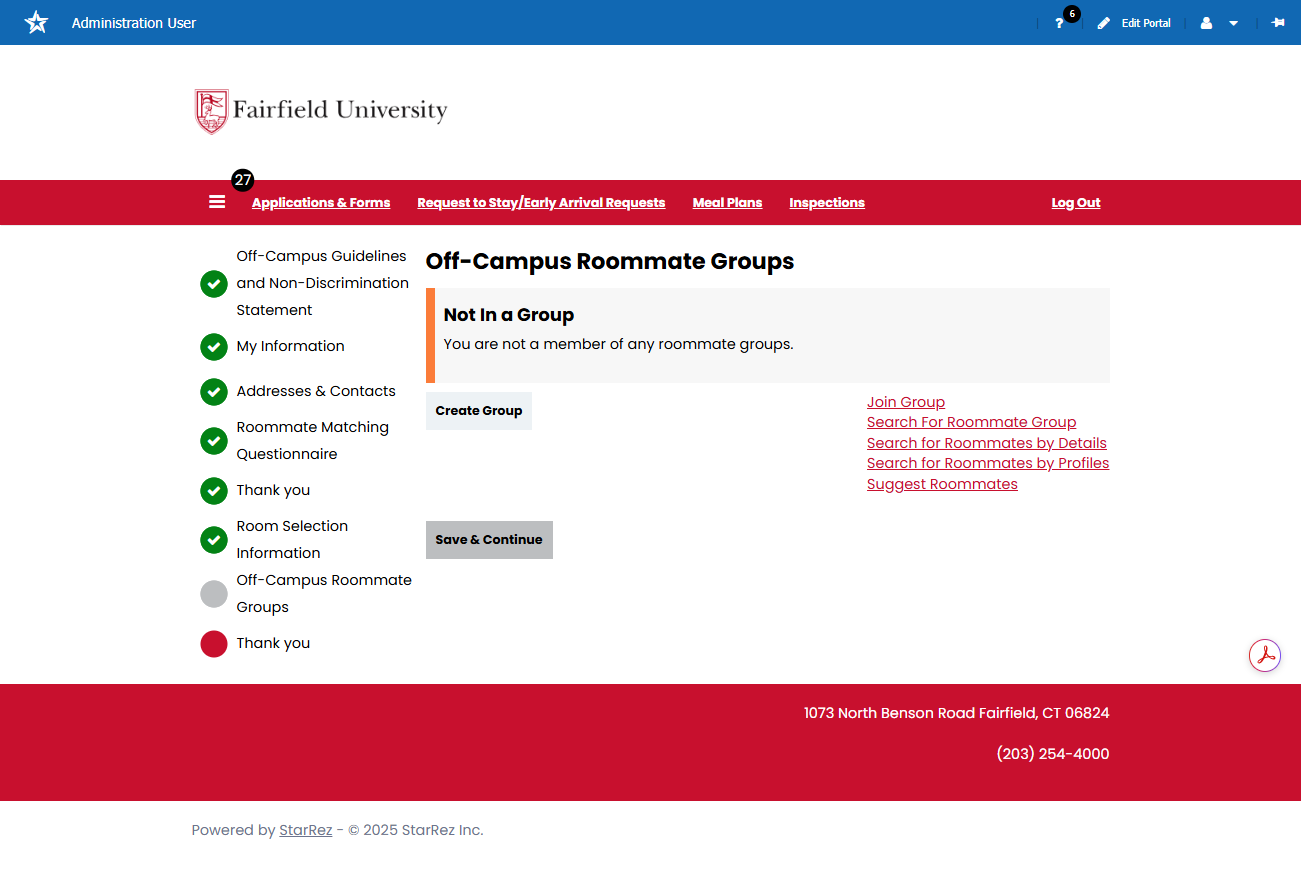Click the Fairfield University logo
The width and height of the screenshot is (1301, 881).
pyautogui.click(x=321, y=111)
